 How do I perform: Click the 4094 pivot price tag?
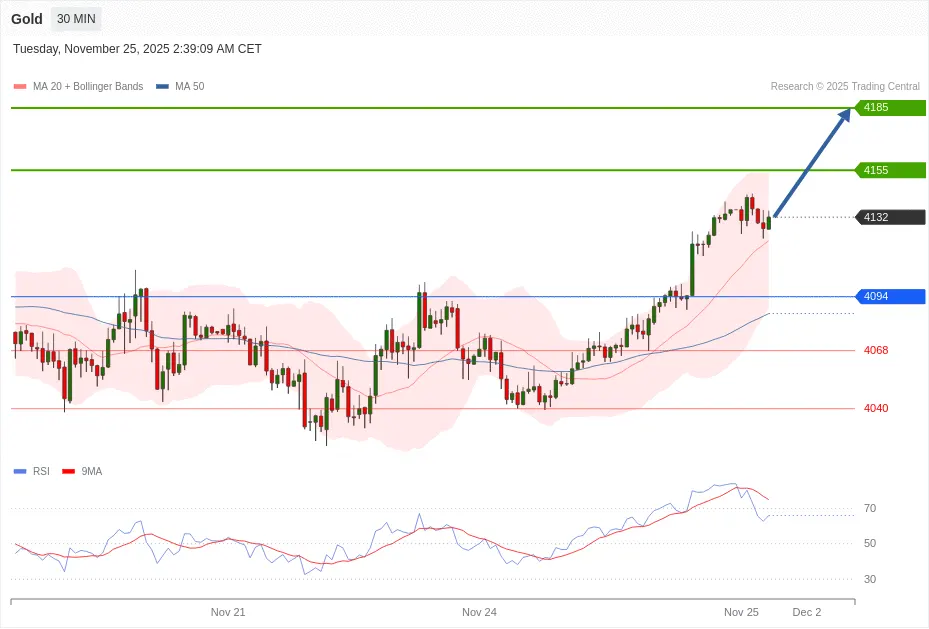tap(890, 296)
